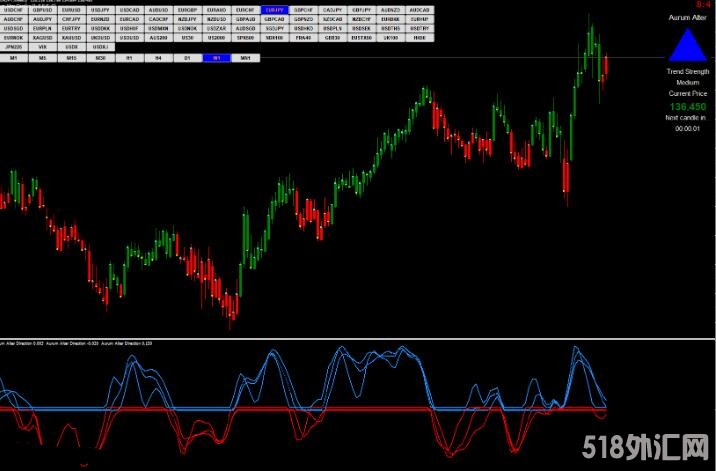Select the USDCHF symbol button
The width and height of the screenshot is (716, 471).
click(x=14, y=10)
